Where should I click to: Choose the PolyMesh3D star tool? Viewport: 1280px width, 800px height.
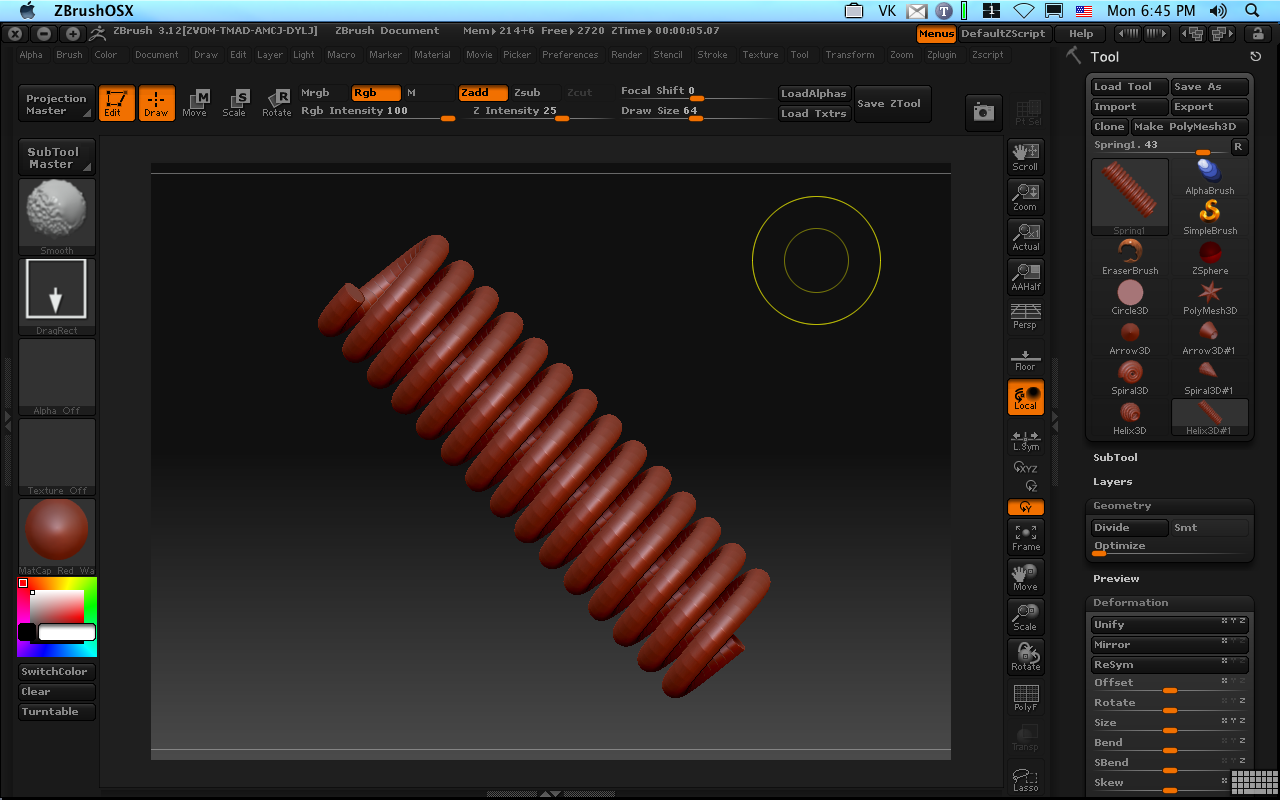pos(1210,297)
